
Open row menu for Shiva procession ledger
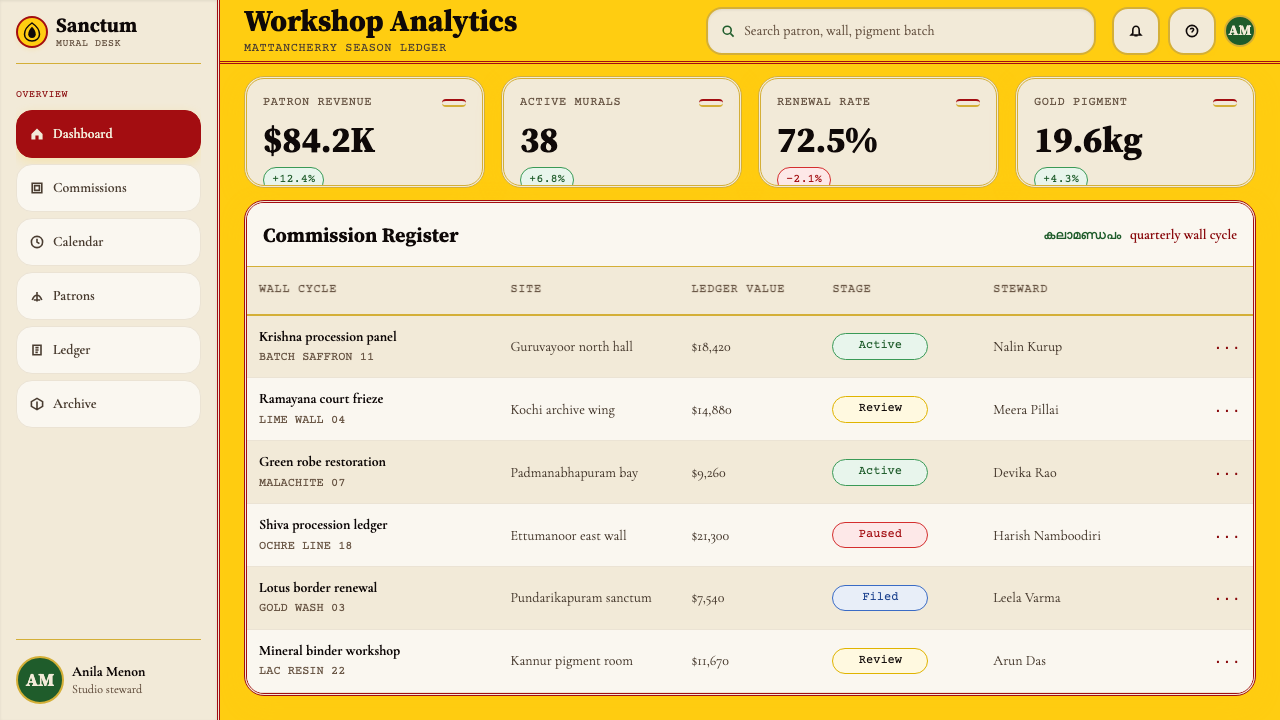(1227, 536)
